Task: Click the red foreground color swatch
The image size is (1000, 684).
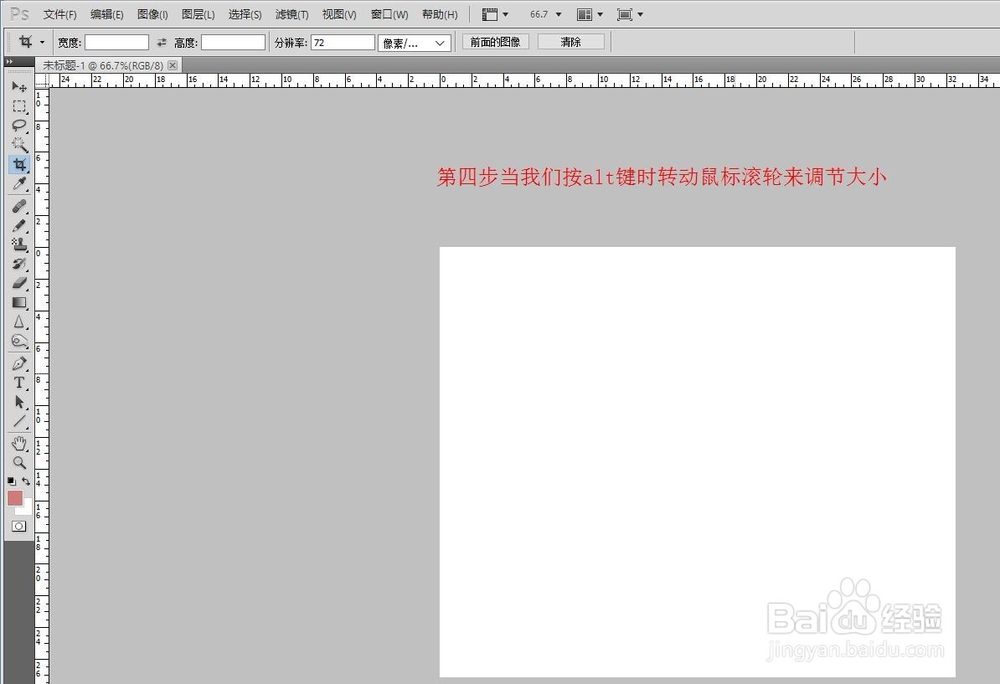Action: 15,498
